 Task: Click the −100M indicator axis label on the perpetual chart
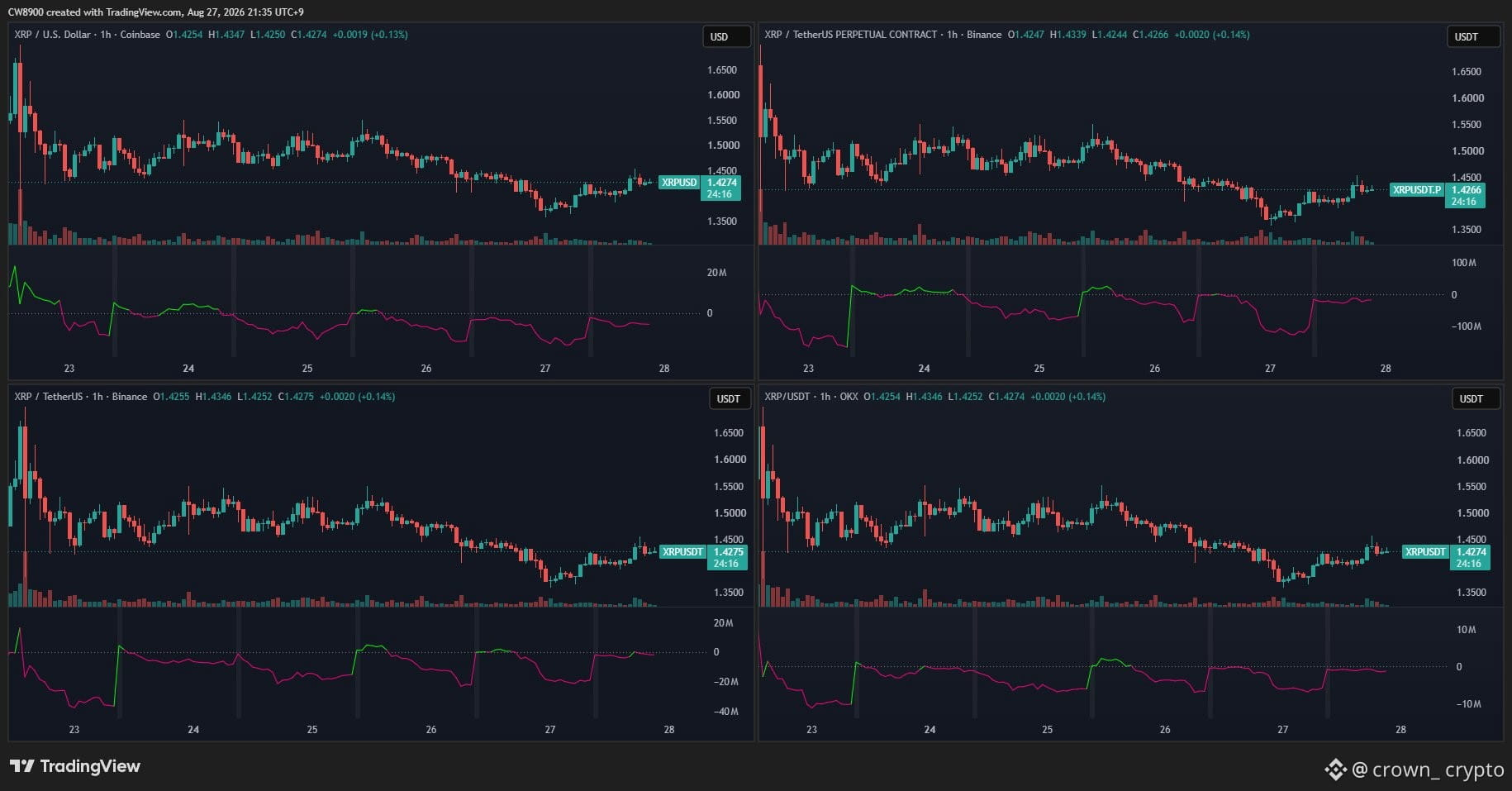click(1466, 326)
